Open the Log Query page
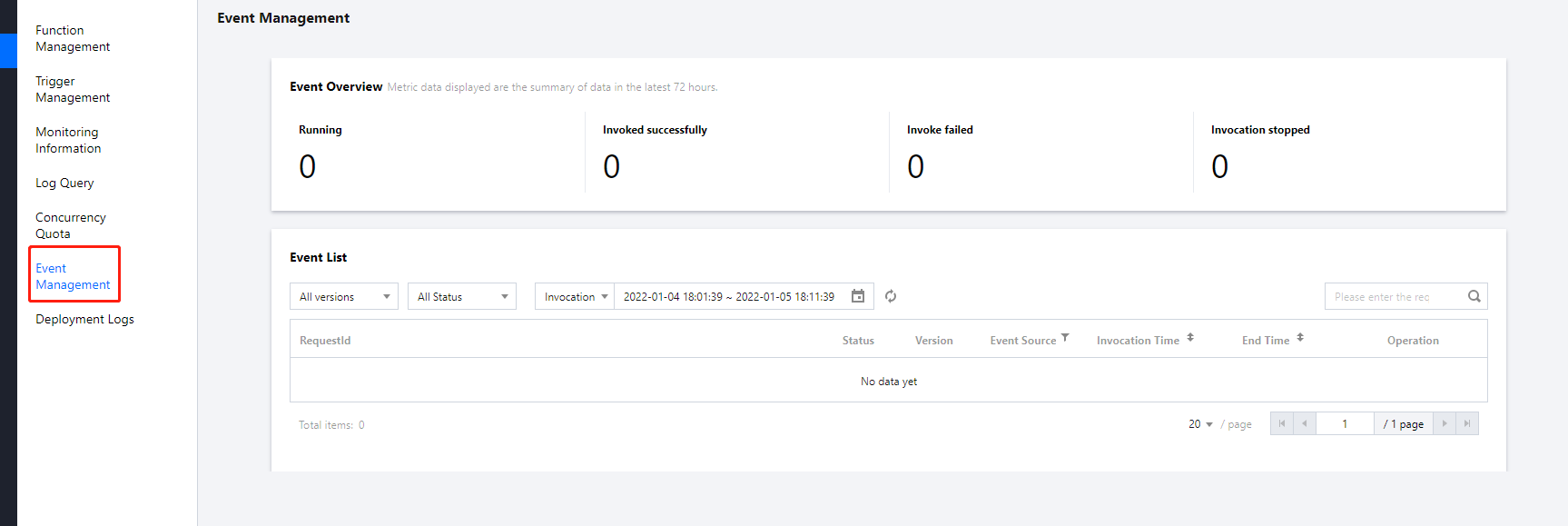1568x526 pixels. click(x=64, y=183)
